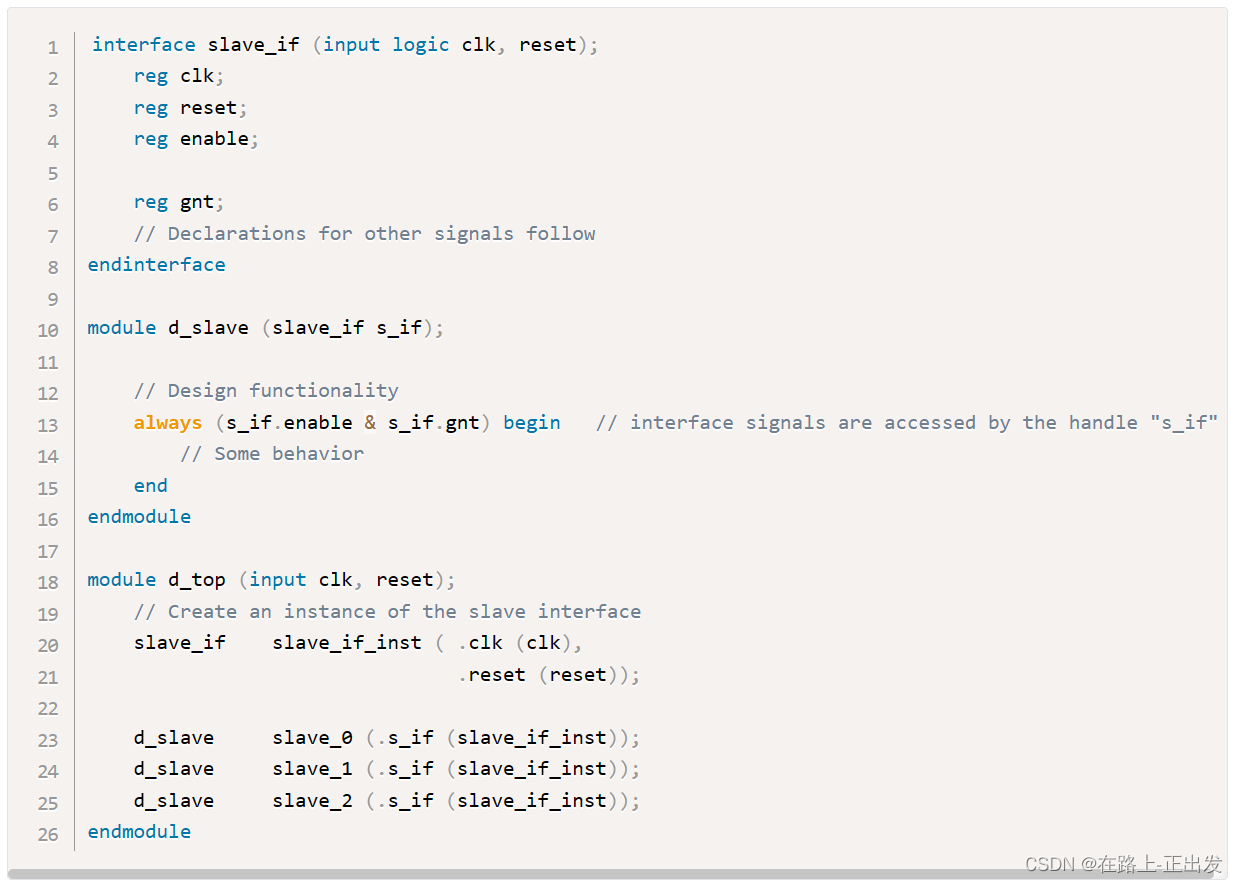The image size is (1238, 883).
Task: Click 'endinterface' keyword on line 8
Action: (156, 265)
